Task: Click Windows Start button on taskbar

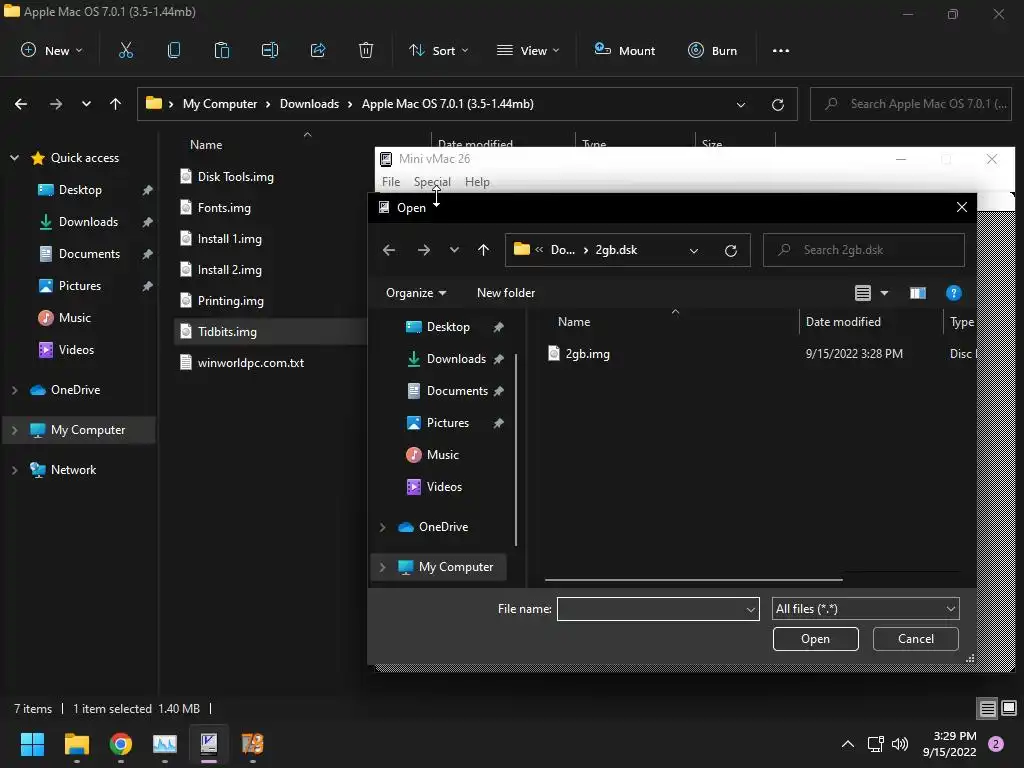Action: 32,744
